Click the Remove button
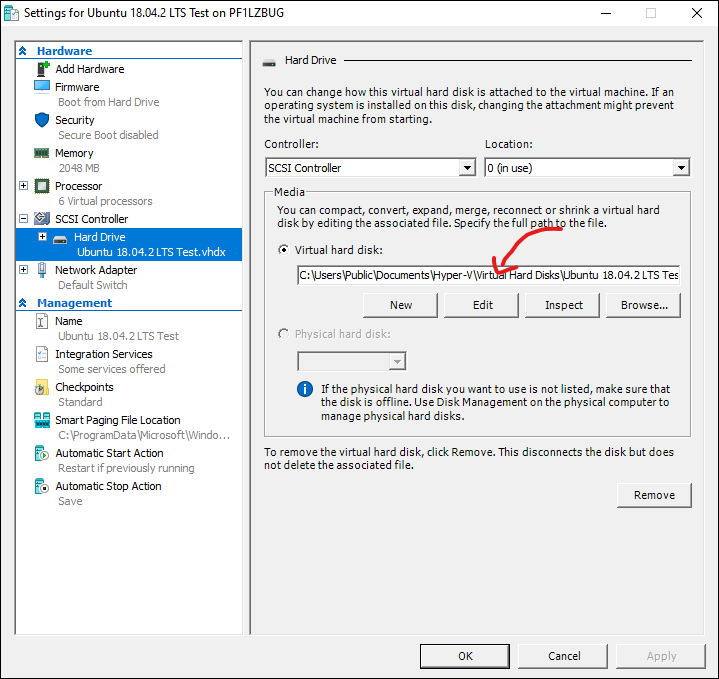This screenshot has width=719, height=679. tap(654, 495)
